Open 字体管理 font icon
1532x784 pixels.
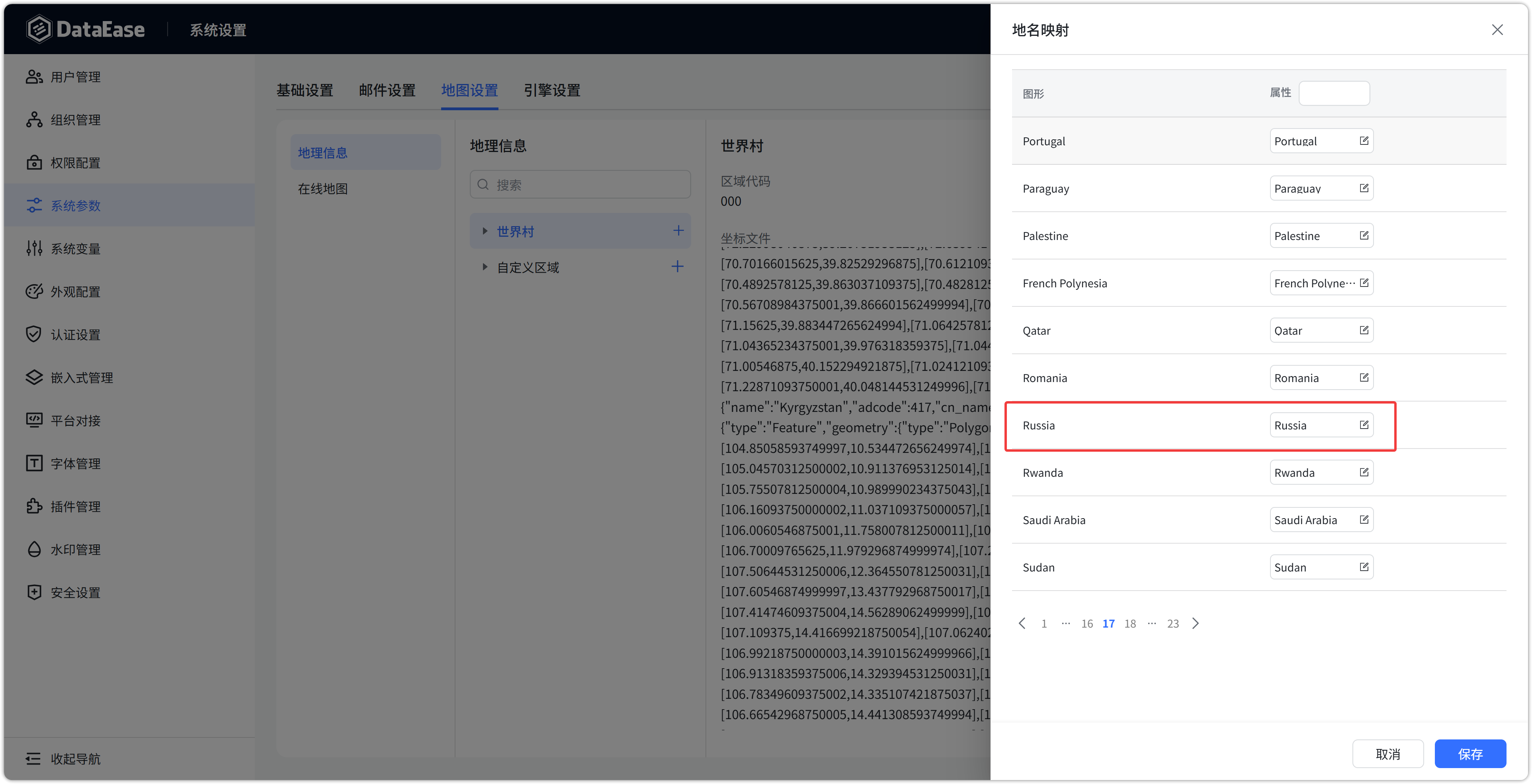pyautogui.click(x=34, y=463)
